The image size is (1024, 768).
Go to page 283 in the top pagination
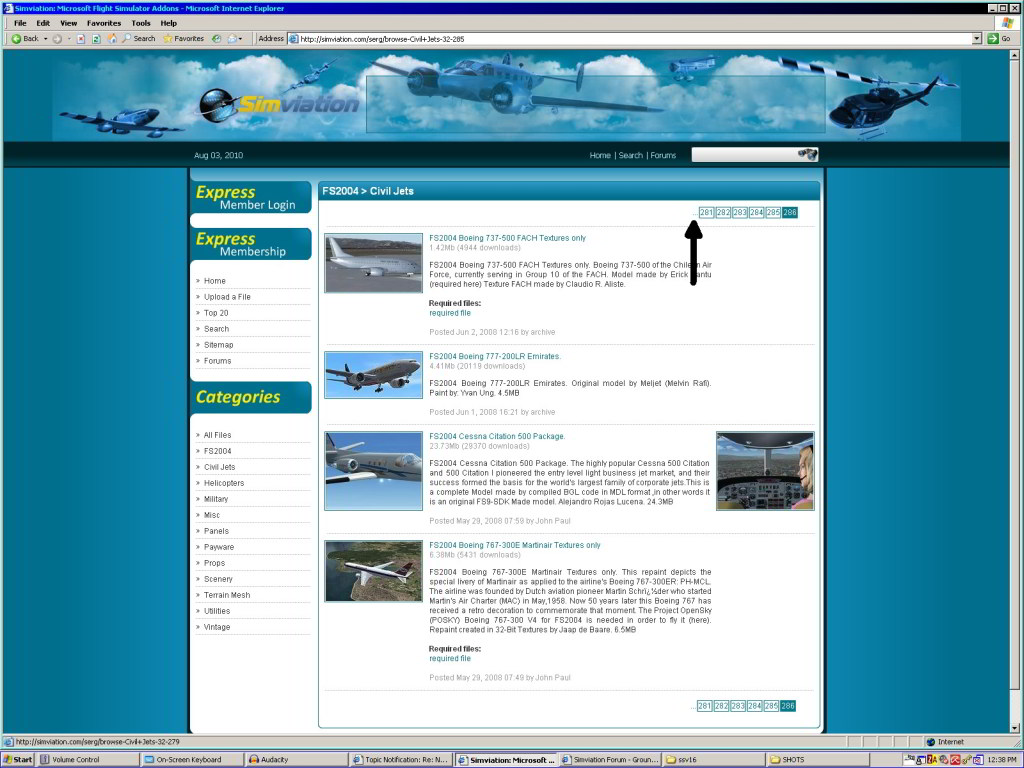[x=740, y=212]
